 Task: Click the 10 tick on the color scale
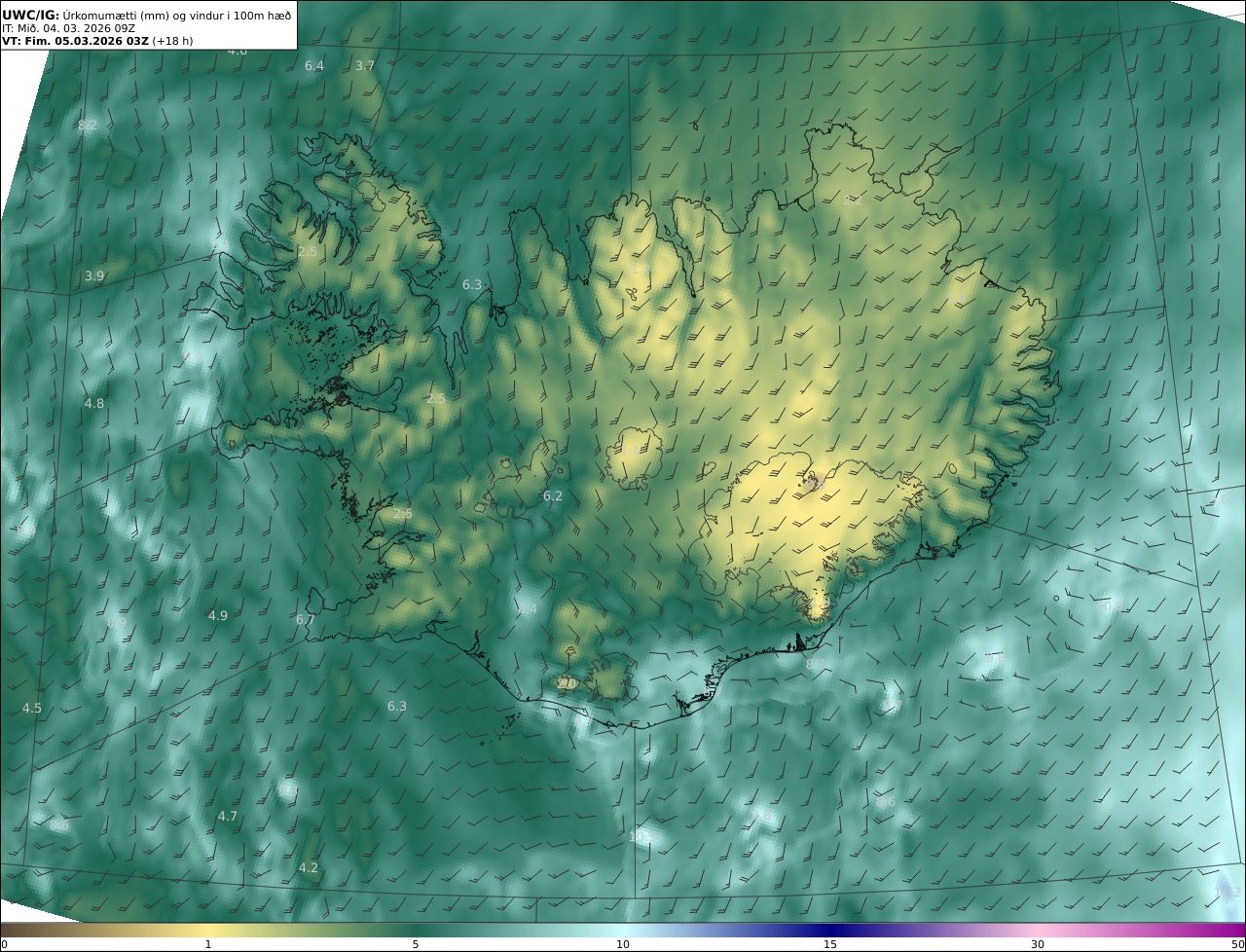623,944
